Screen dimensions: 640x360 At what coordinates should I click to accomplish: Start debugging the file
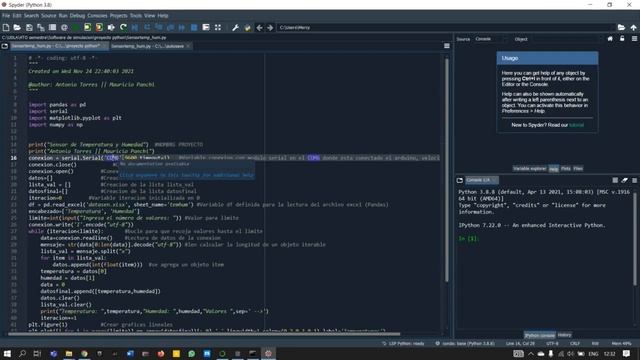(x=135, y=27)
